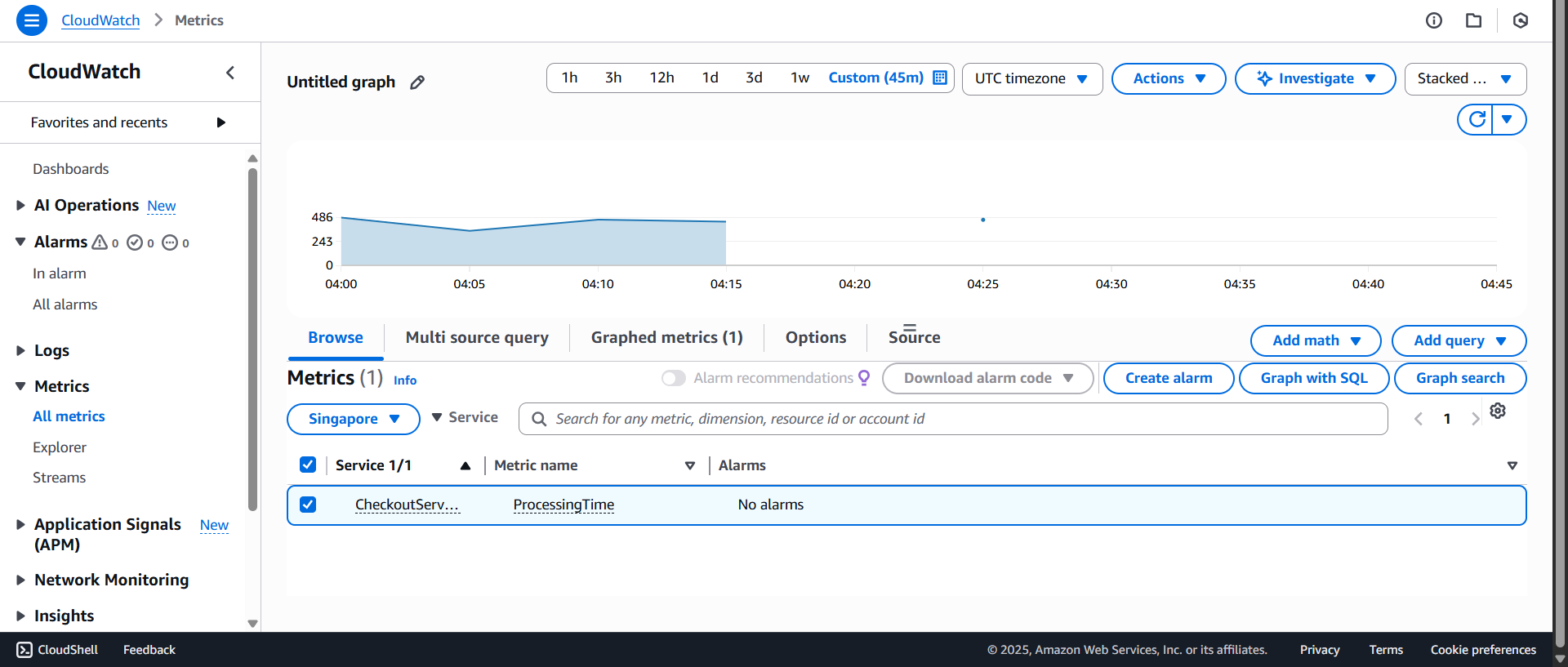This screenshot has height=667, width=1568.
Task: Click the Create alarm button
Action: (x=1168, y=378)
